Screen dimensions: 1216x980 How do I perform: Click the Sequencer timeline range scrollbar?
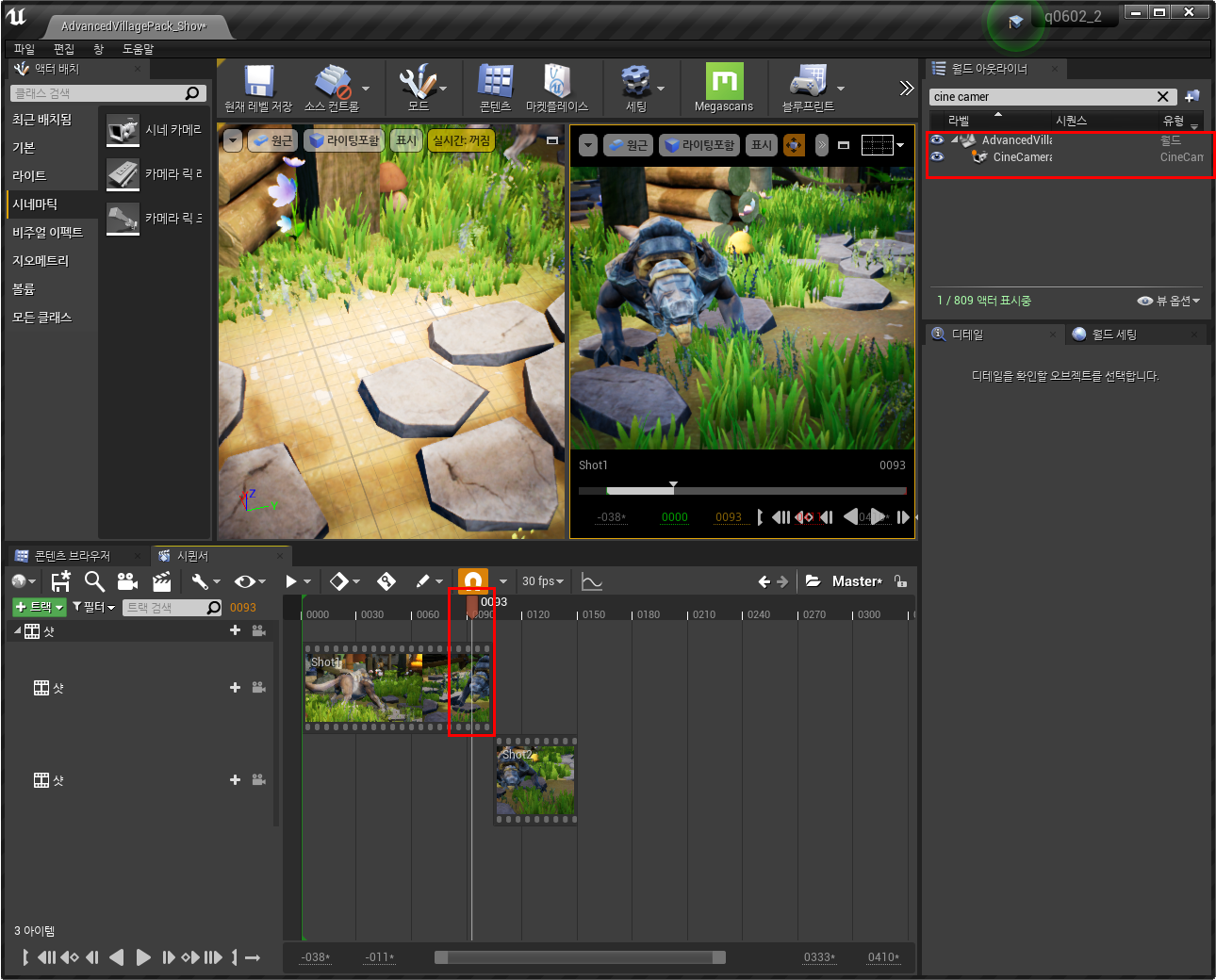[580, 957]
